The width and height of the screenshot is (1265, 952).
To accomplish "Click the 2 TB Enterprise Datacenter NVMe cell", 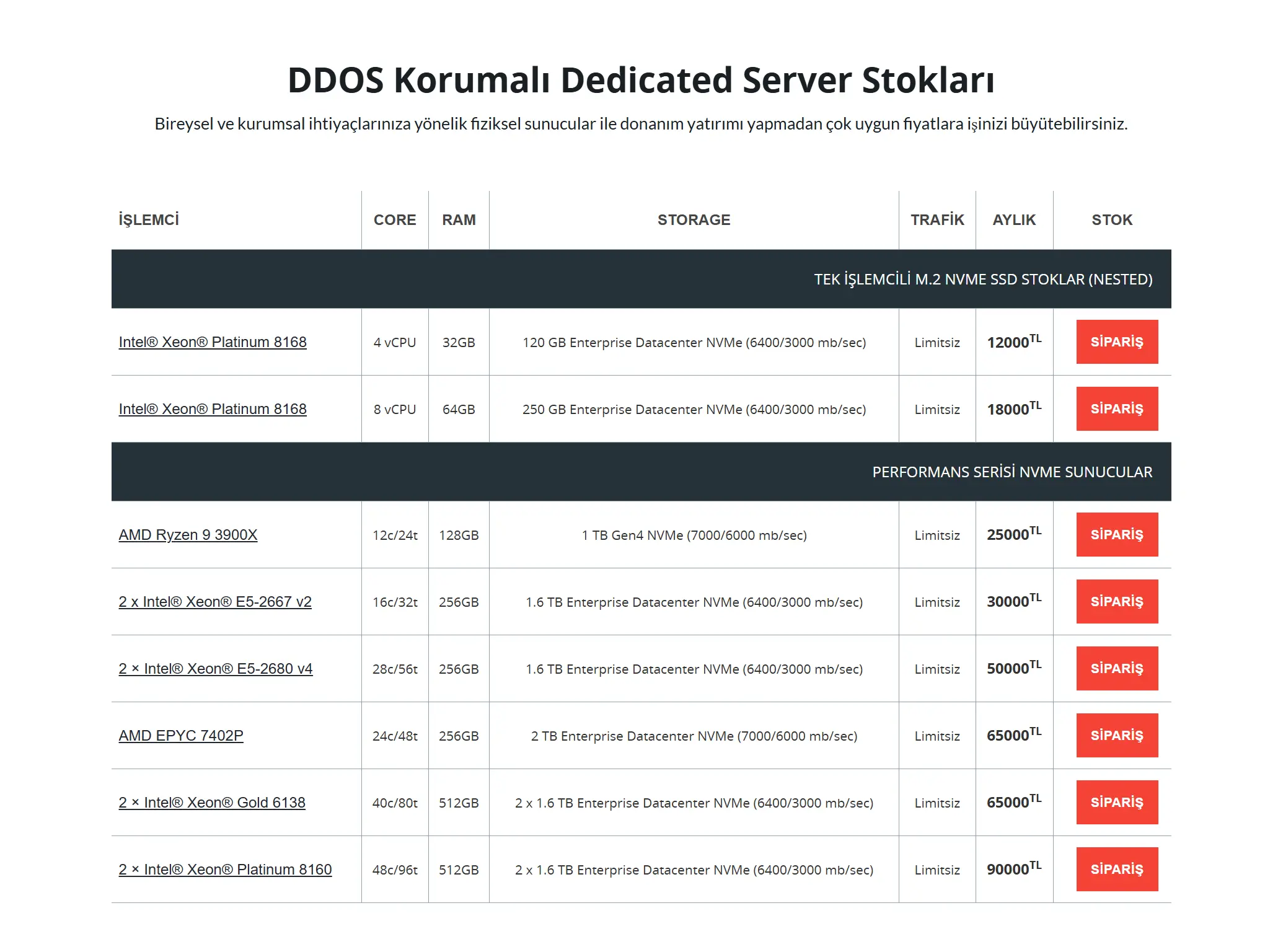I will 694,736.
